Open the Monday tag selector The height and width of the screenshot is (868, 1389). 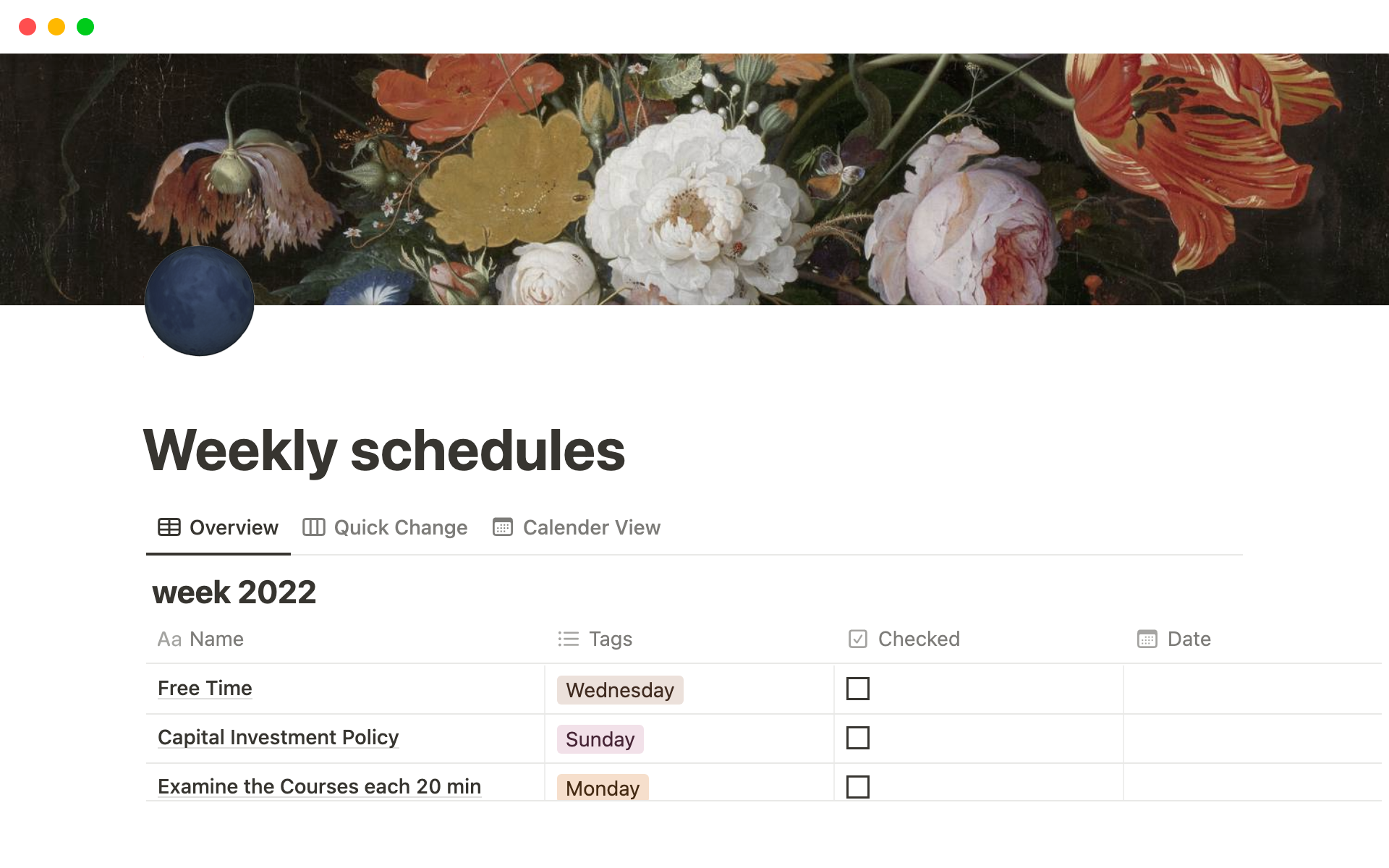pyautogui.click(x=603, y=788)
